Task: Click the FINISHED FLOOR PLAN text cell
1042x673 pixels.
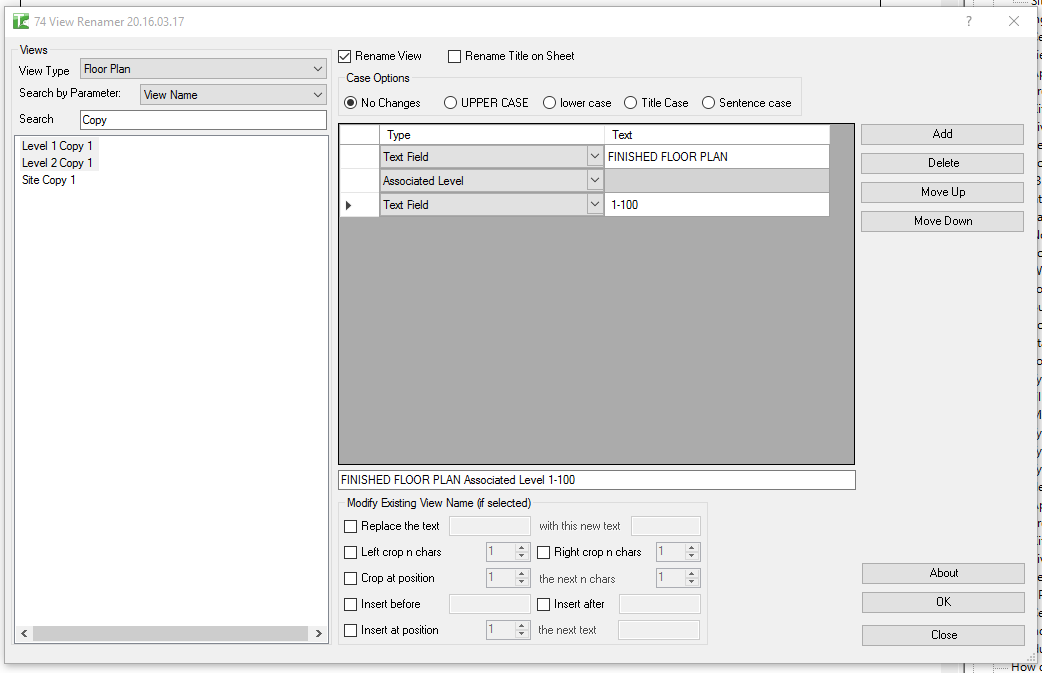Action: coord(716,157)
